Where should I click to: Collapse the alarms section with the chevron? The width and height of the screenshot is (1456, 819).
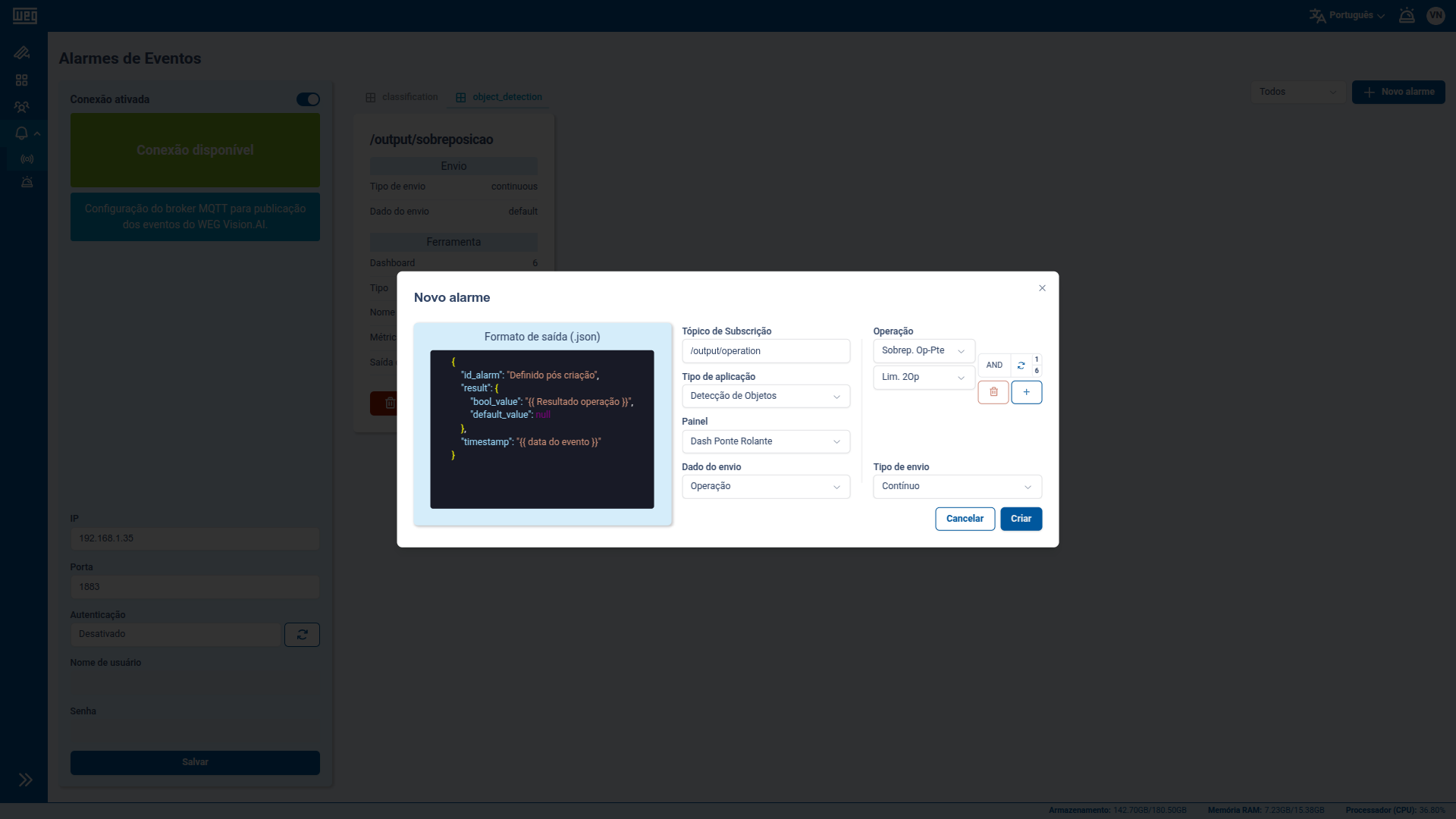[x=36, y=133]
